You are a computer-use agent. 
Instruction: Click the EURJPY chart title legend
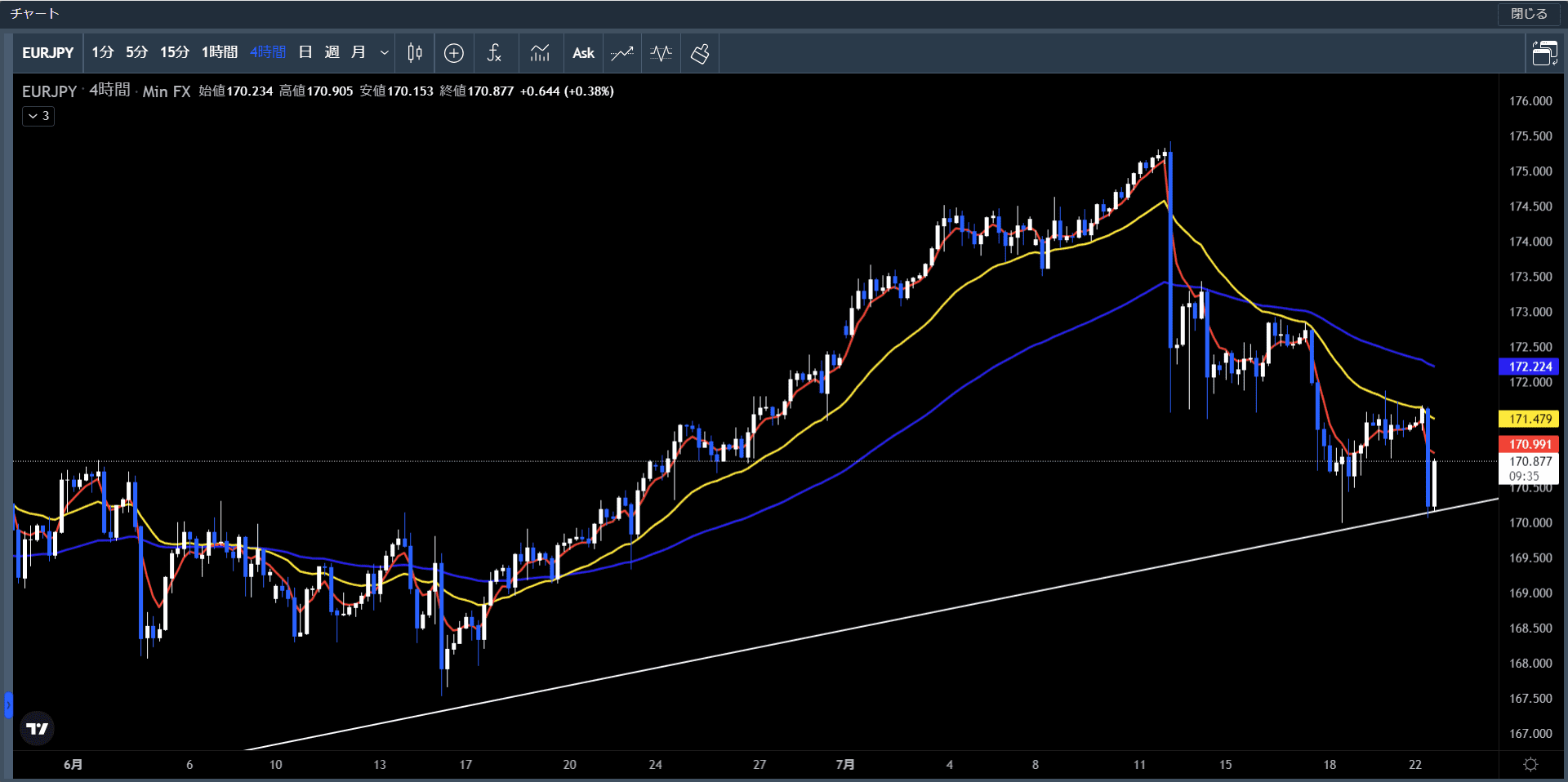point(49,91)
